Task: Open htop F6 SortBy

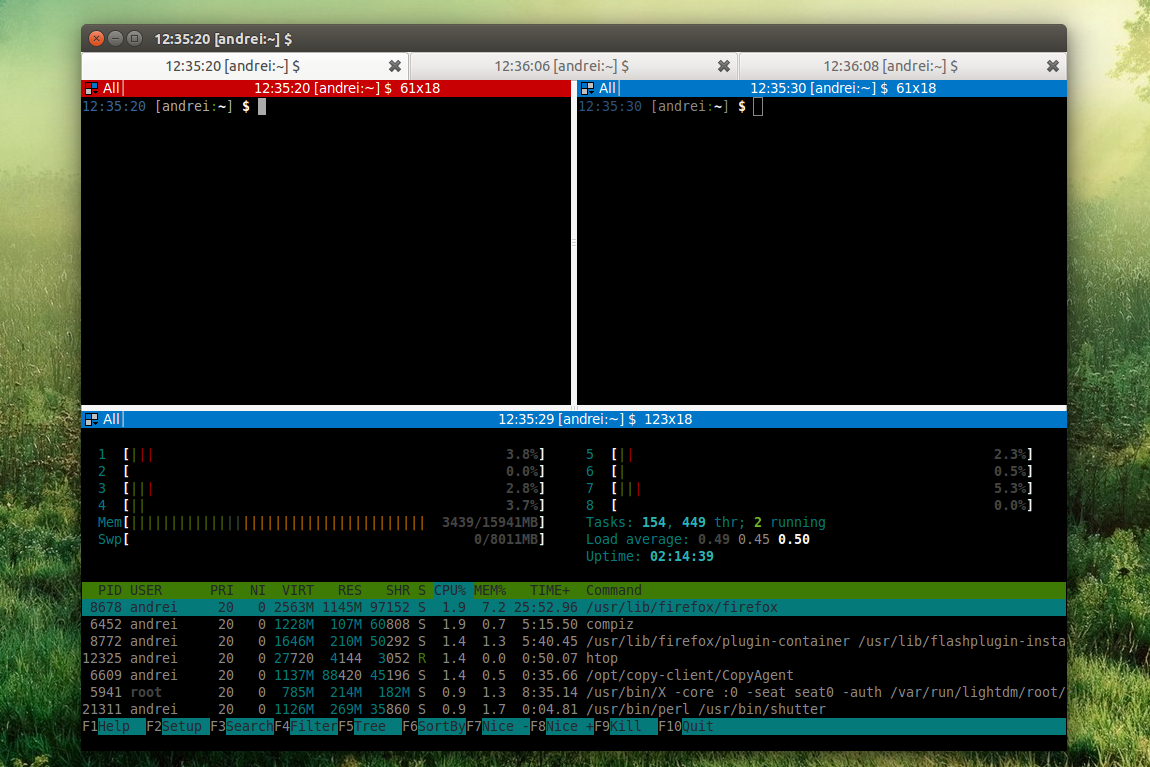Action: click(434, 727)
